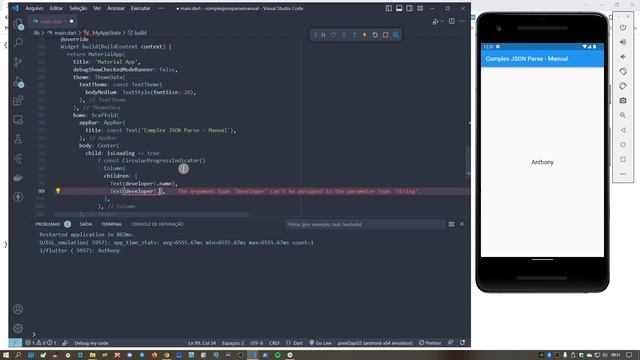Click the green Restart debug icon
Image resolution: width=640 pixels, height=360 pixels.
(x=375, y=35)
